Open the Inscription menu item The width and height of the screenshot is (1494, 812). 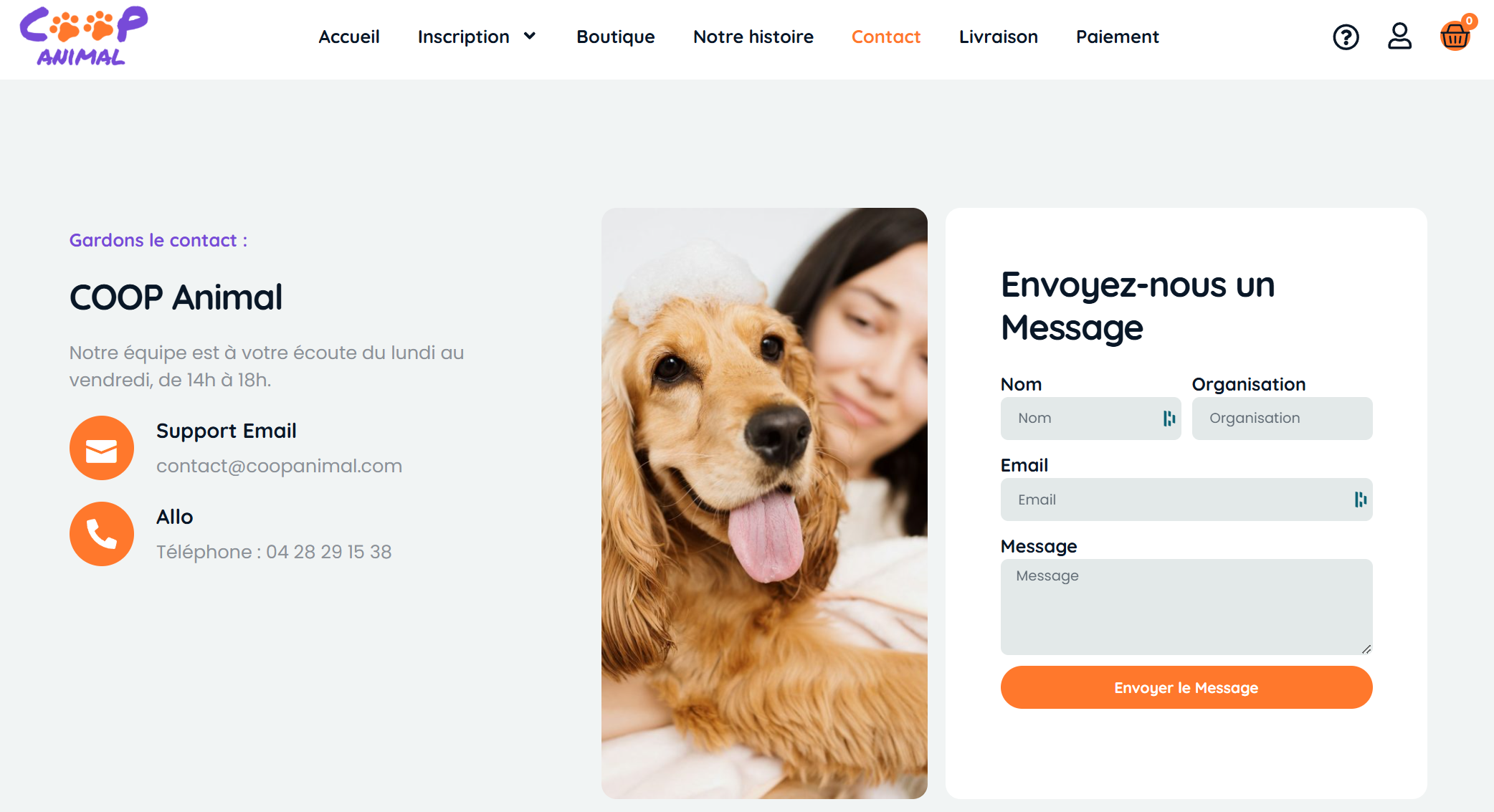click(464, 37)
